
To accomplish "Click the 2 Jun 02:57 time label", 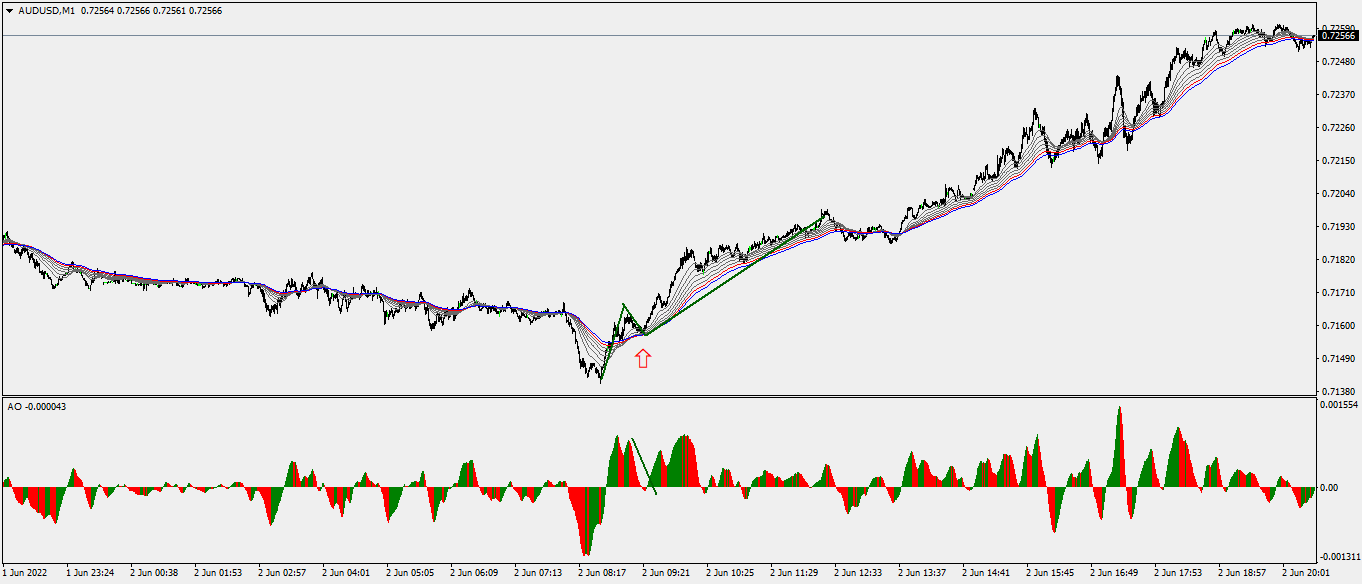I will click(x=281, y=574).
